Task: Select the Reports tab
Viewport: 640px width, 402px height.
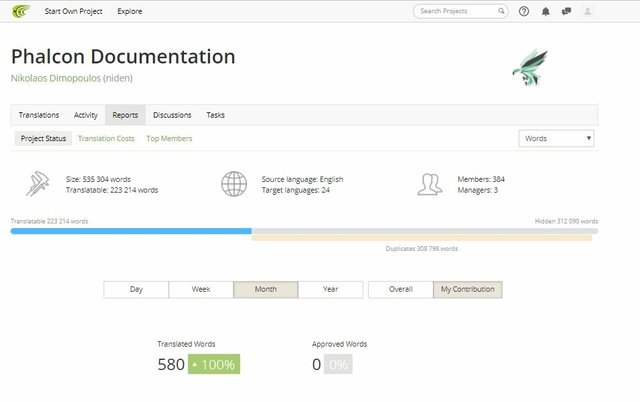Action: [125, 115]
